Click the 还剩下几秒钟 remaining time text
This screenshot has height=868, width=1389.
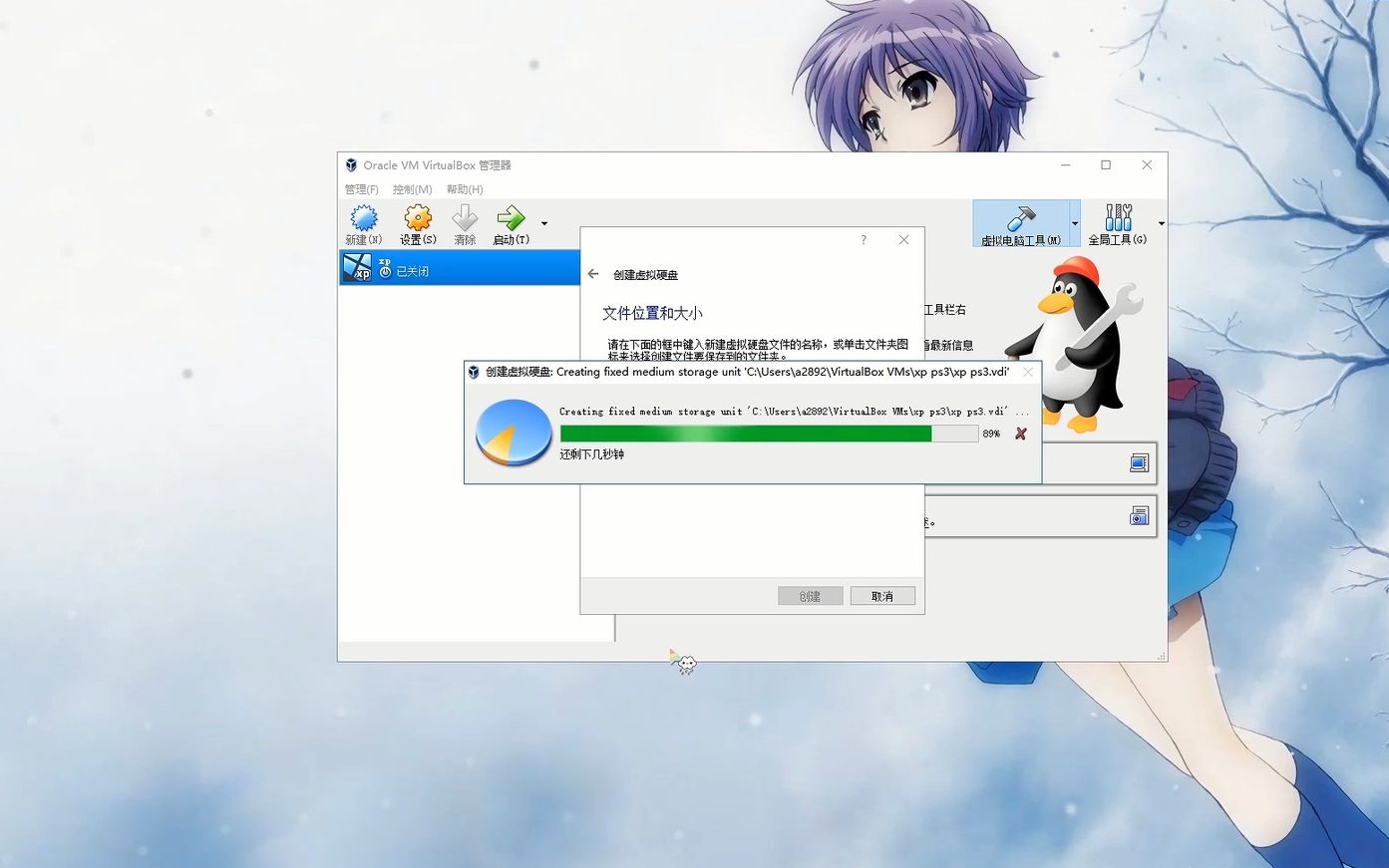tap(591, 454)
